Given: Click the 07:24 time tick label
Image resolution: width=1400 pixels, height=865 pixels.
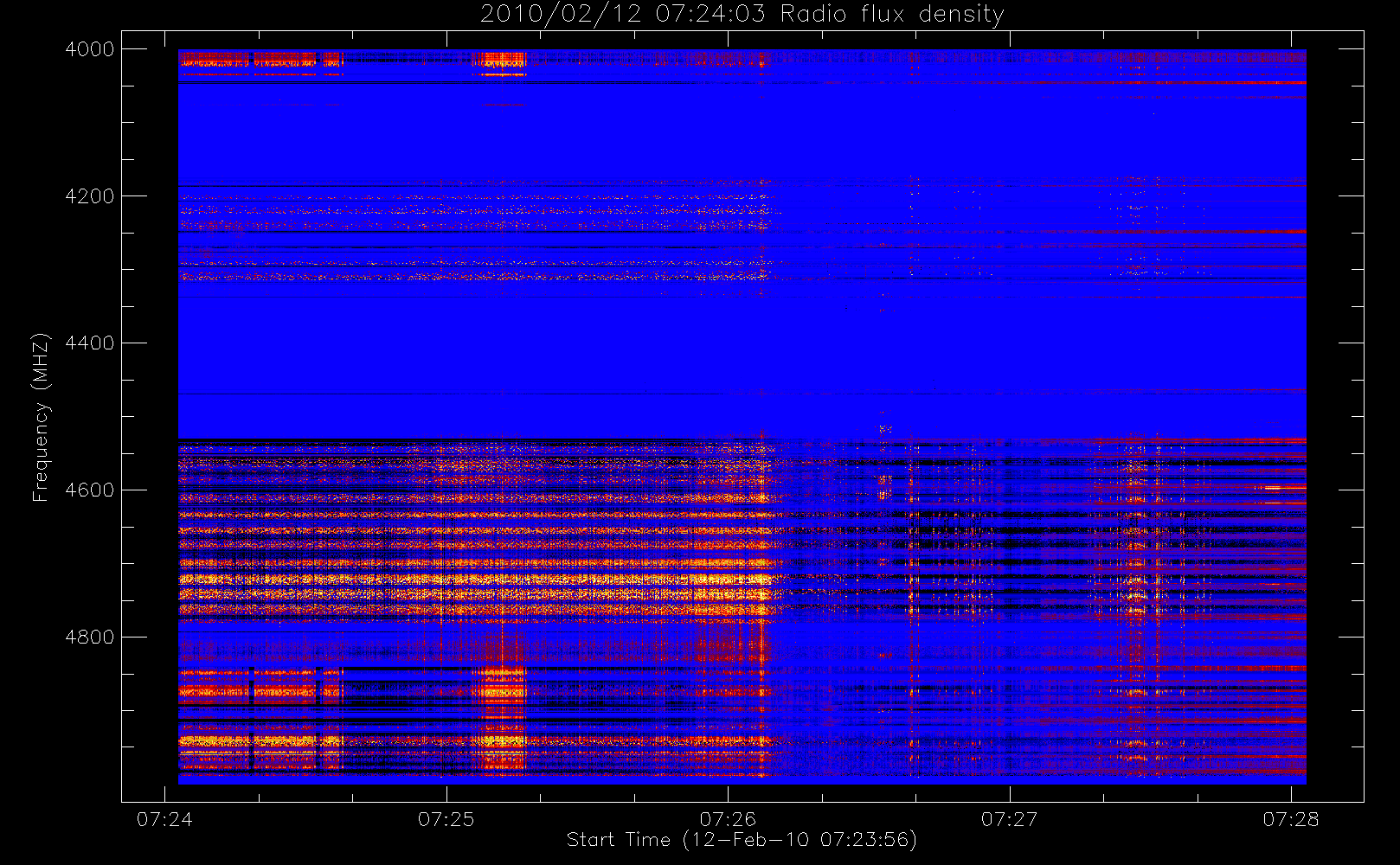Looking at the screenshot, I should point(164,819).
